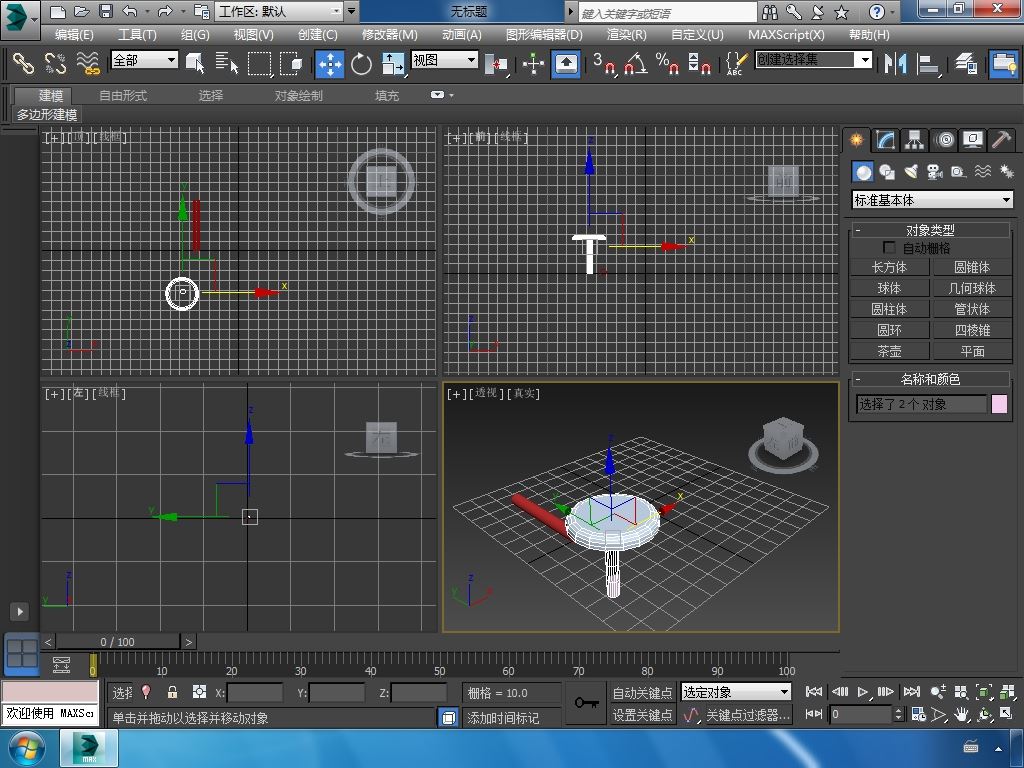
Task: Open the 渲染(R) menu
Action: (x=627, y=35)
